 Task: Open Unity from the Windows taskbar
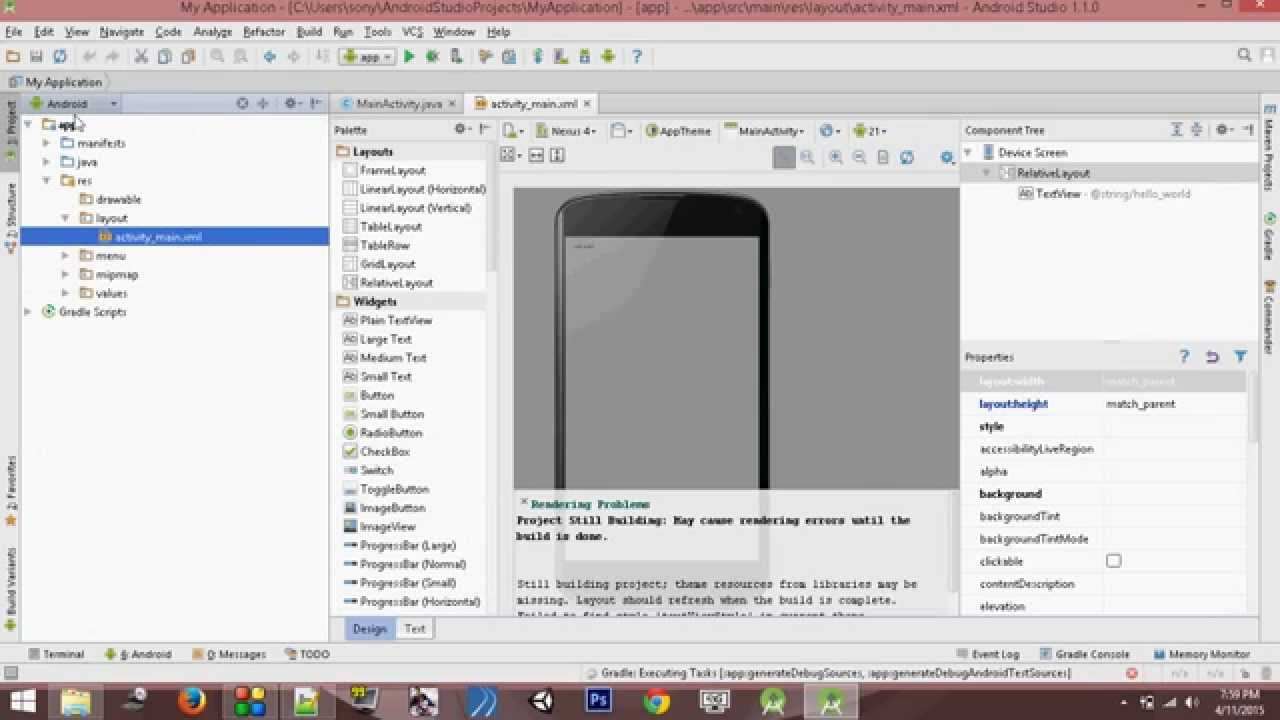[541, 701]
